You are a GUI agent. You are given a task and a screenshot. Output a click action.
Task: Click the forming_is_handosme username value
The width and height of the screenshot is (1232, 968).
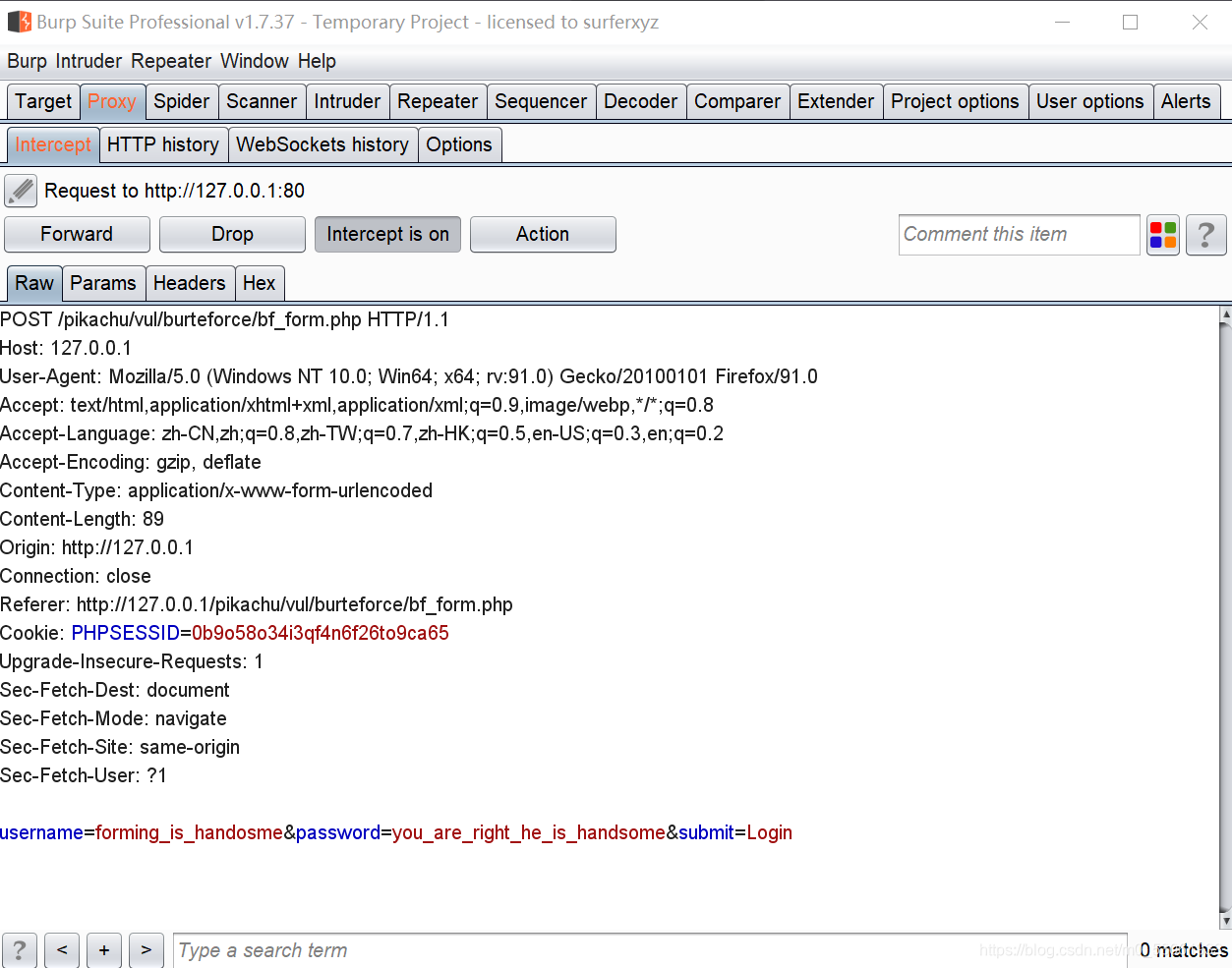tap(189, 832)
